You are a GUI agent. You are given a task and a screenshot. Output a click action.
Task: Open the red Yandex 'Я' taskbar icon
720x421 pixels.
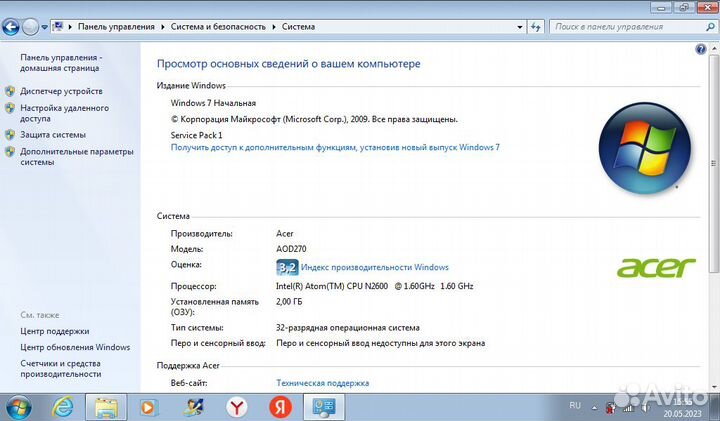[x=280, y=407]
